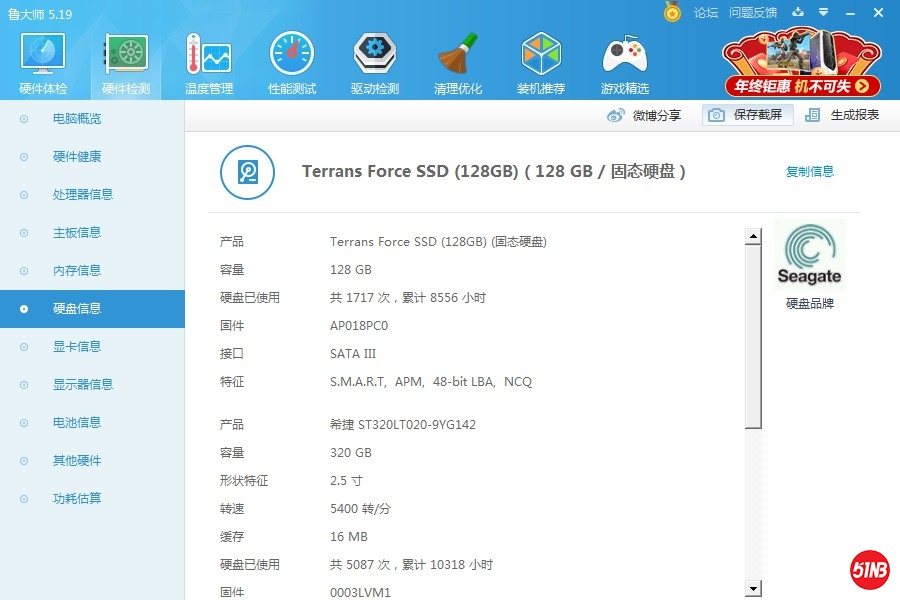Open 清理优化 broom cleanup tool
The height and width of the screenshot is (600, 900).
(458, 62)
